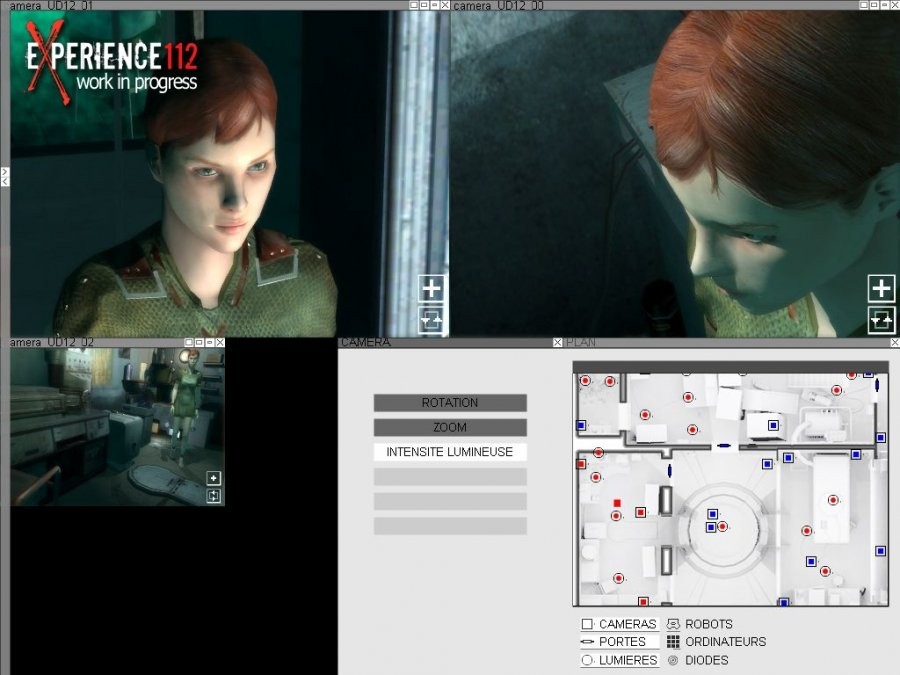Click the swap icon in camera UD12_02 view
The height and width of the screenshot is (675, 900).
(x=213, y=496)
